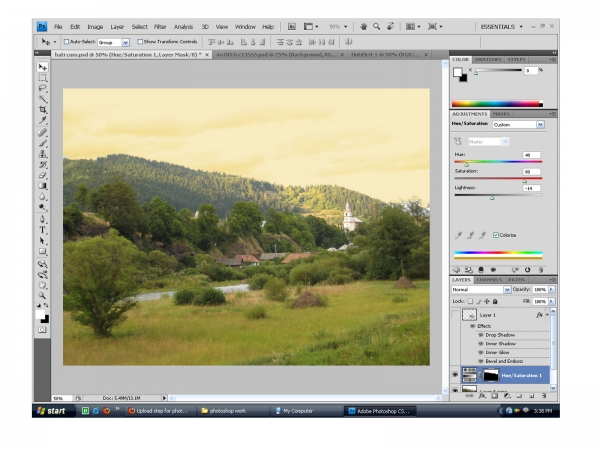Screen dimensions: 600x450
Task: Click the Saturation slider handle
Action: pyautogui.click(x=525, y=181)
